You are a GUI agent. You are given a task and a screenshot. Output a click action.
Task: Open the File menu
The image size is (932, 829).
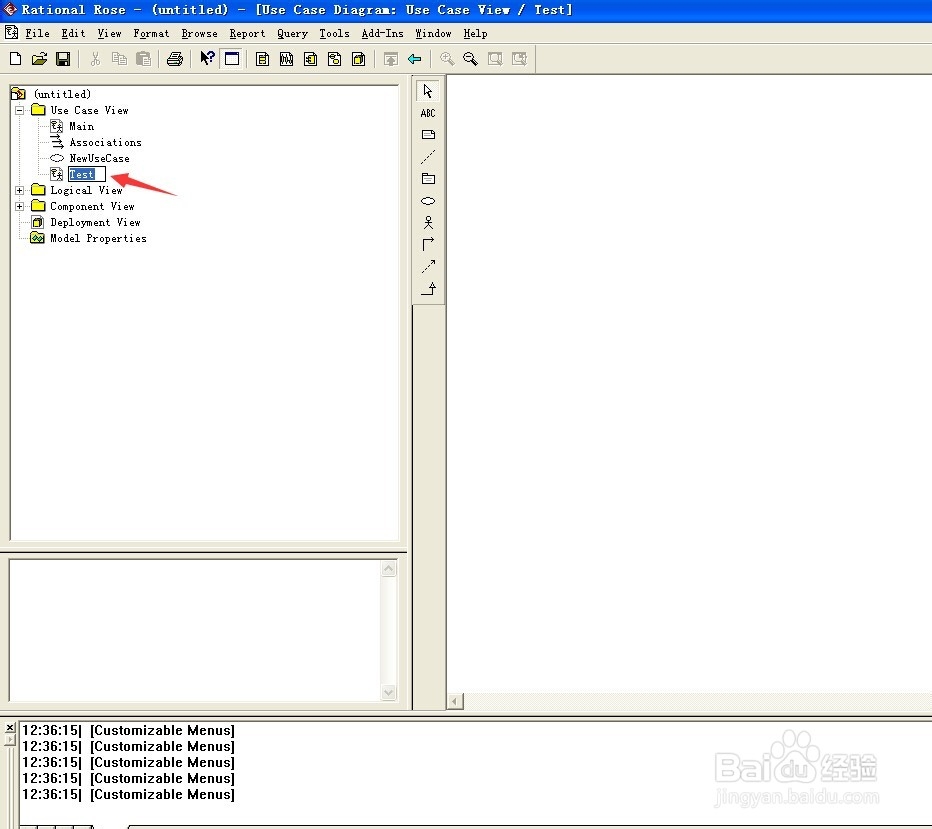tap(37, 33)
